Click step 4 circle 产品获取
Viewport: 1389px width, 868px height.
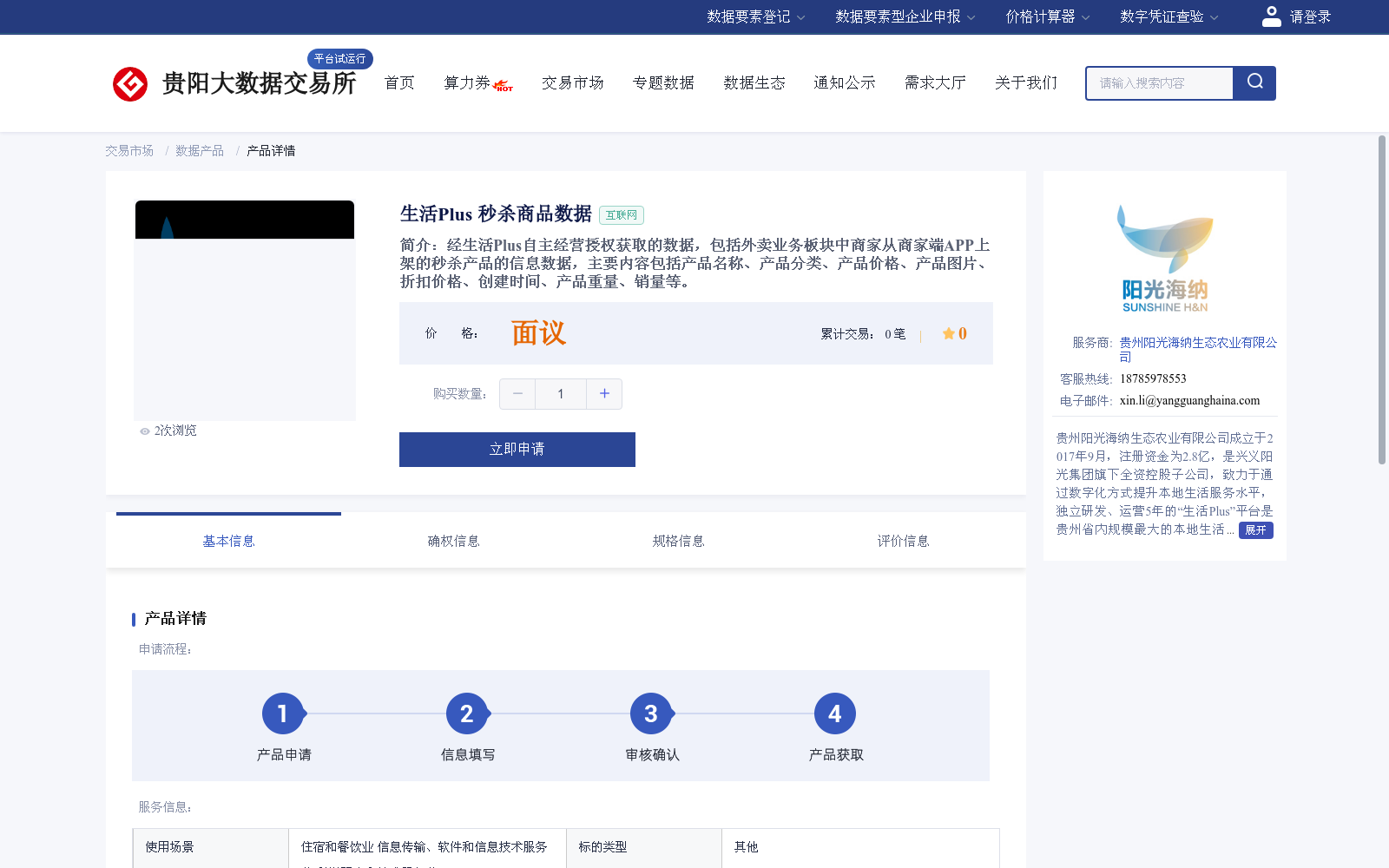(835, 713)
